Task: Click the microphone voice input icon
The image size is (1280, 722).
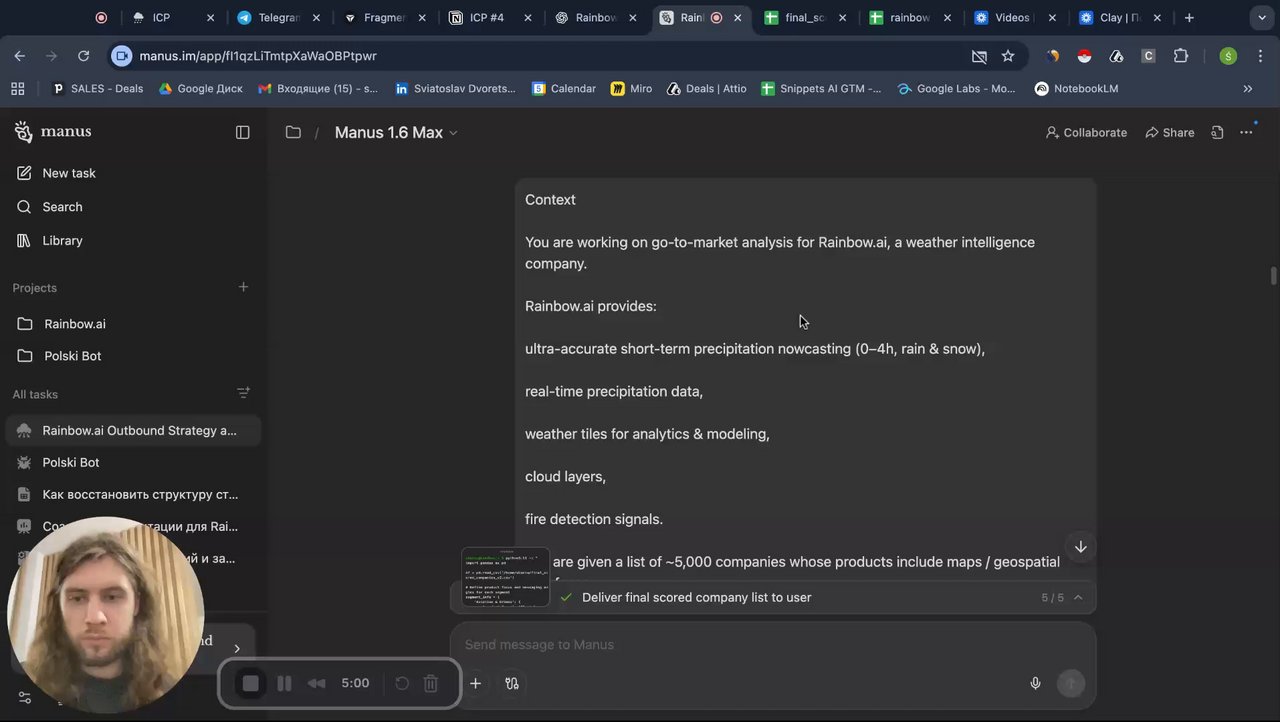Action: coord(1035,683)
